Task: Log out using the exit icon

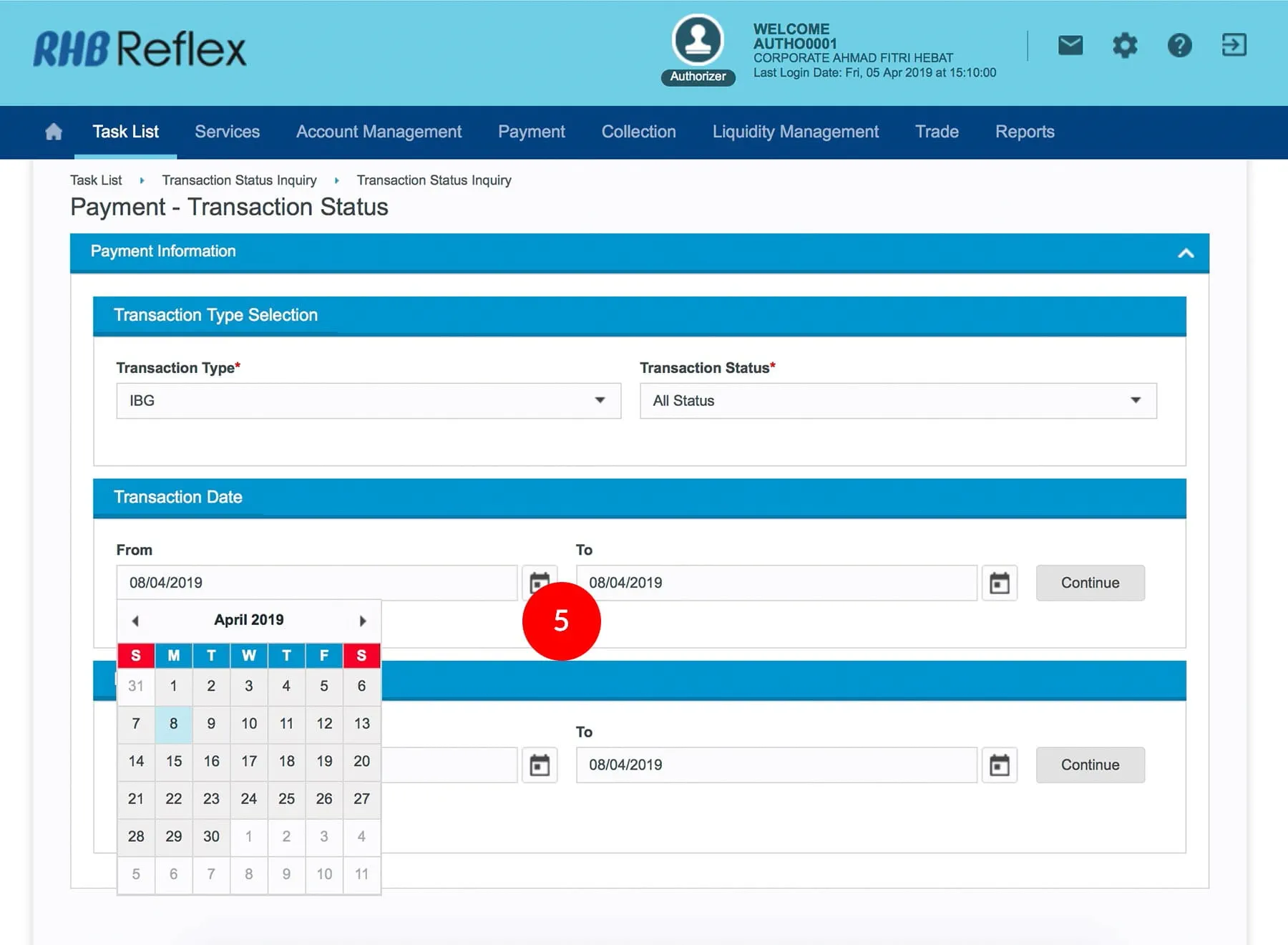Action: [x=1234, y=45]
